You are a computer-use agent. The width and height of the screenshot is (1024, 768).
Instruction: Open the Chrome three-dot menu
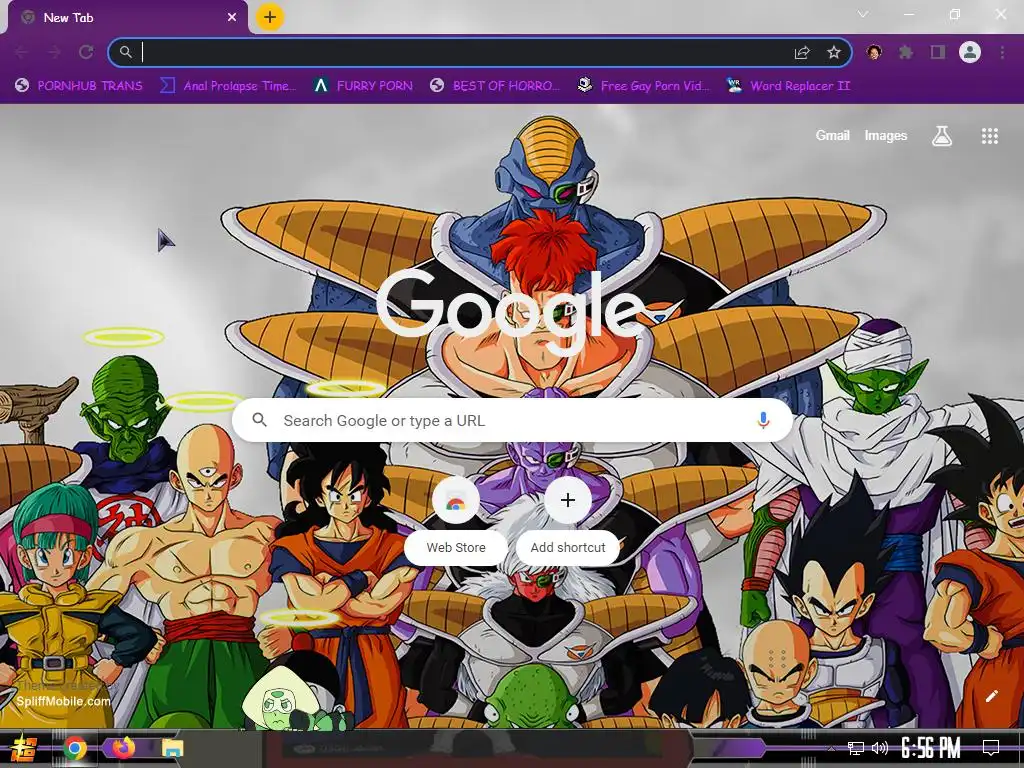pos(1002,52)
